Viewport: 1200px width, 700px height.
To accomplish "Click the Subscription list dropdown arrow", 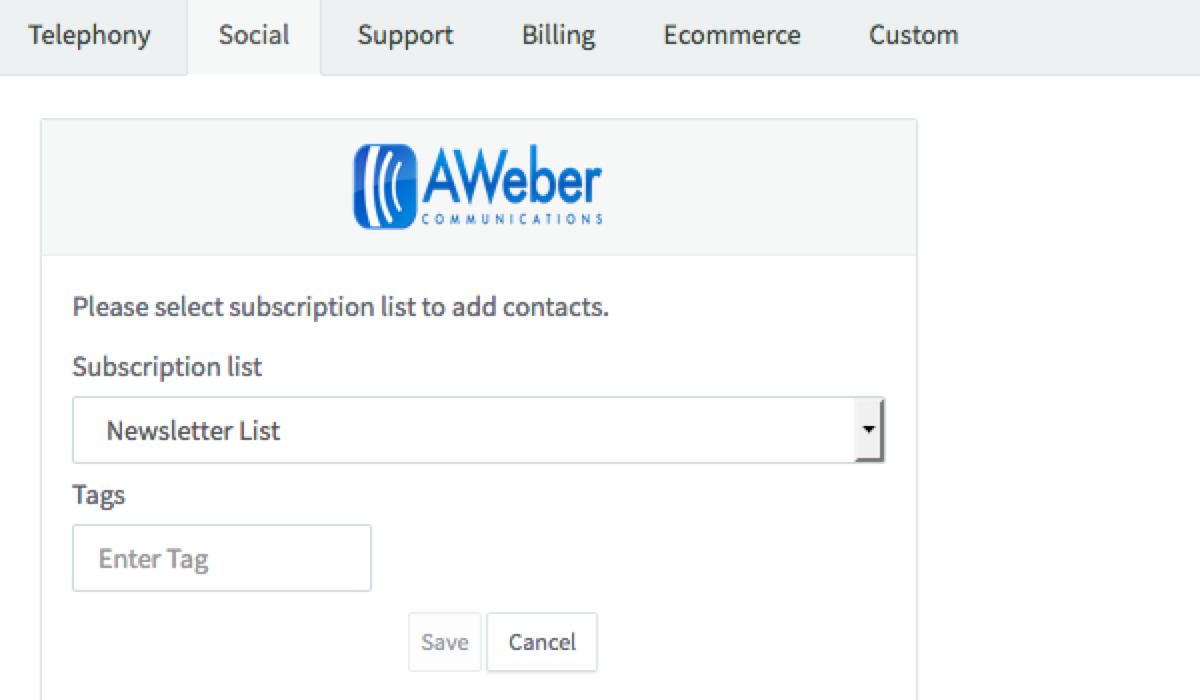I will (x=869, y=431).
